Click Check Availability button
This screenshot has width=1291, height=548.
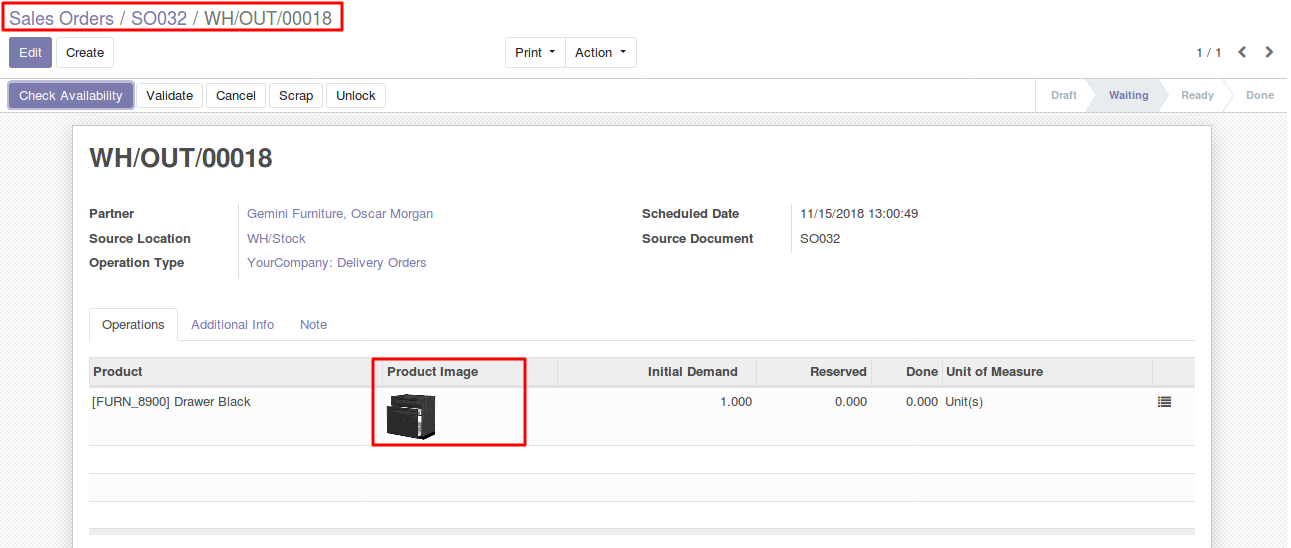[71, 96]
